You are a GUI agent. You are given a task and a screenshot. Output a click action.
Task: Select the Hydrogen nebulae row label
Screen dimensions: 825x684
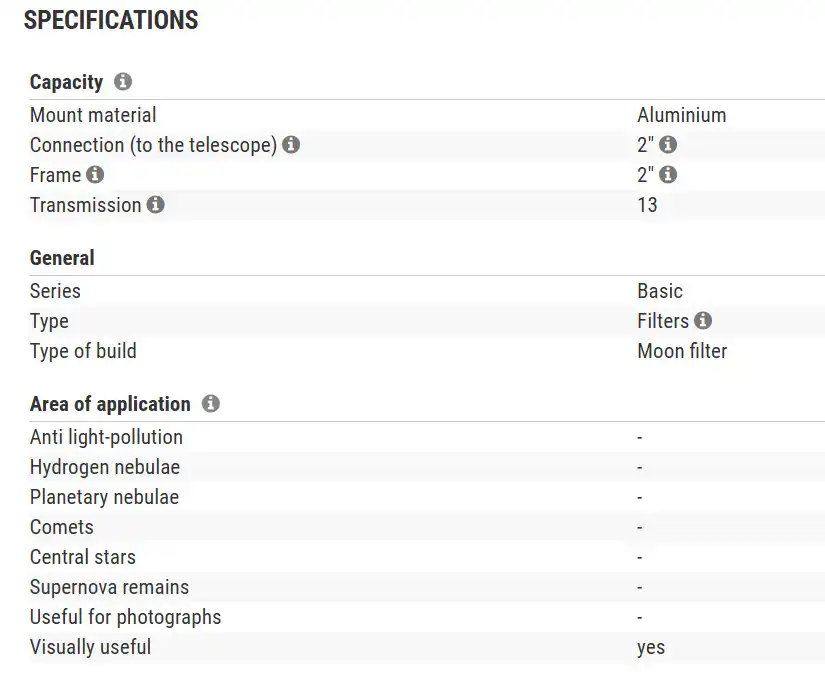click(105, 467)
